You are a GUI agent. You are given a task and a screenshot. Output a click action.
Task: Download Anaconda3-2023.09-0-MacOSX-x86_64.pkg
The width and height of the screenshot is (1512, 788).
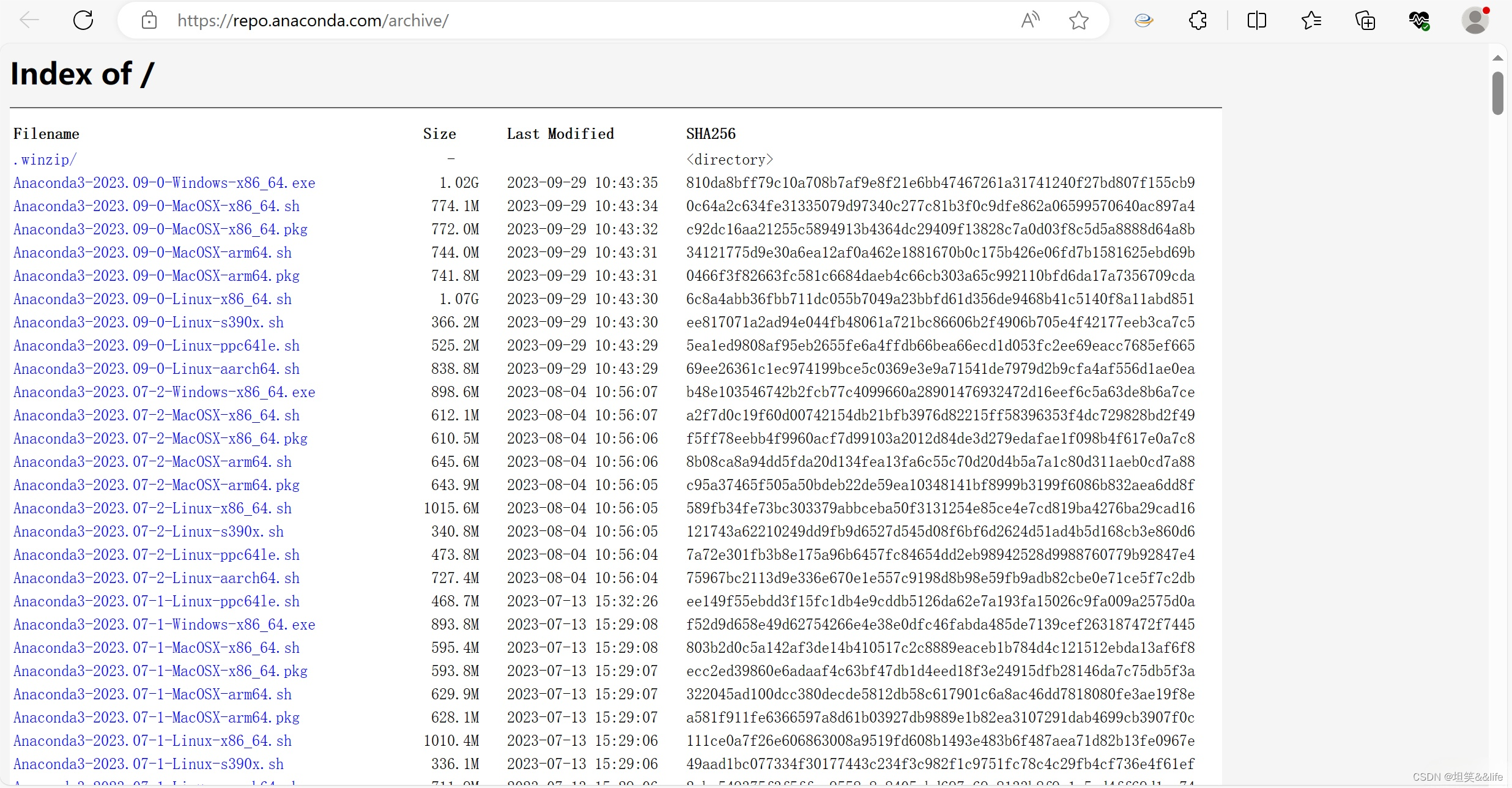160,229
